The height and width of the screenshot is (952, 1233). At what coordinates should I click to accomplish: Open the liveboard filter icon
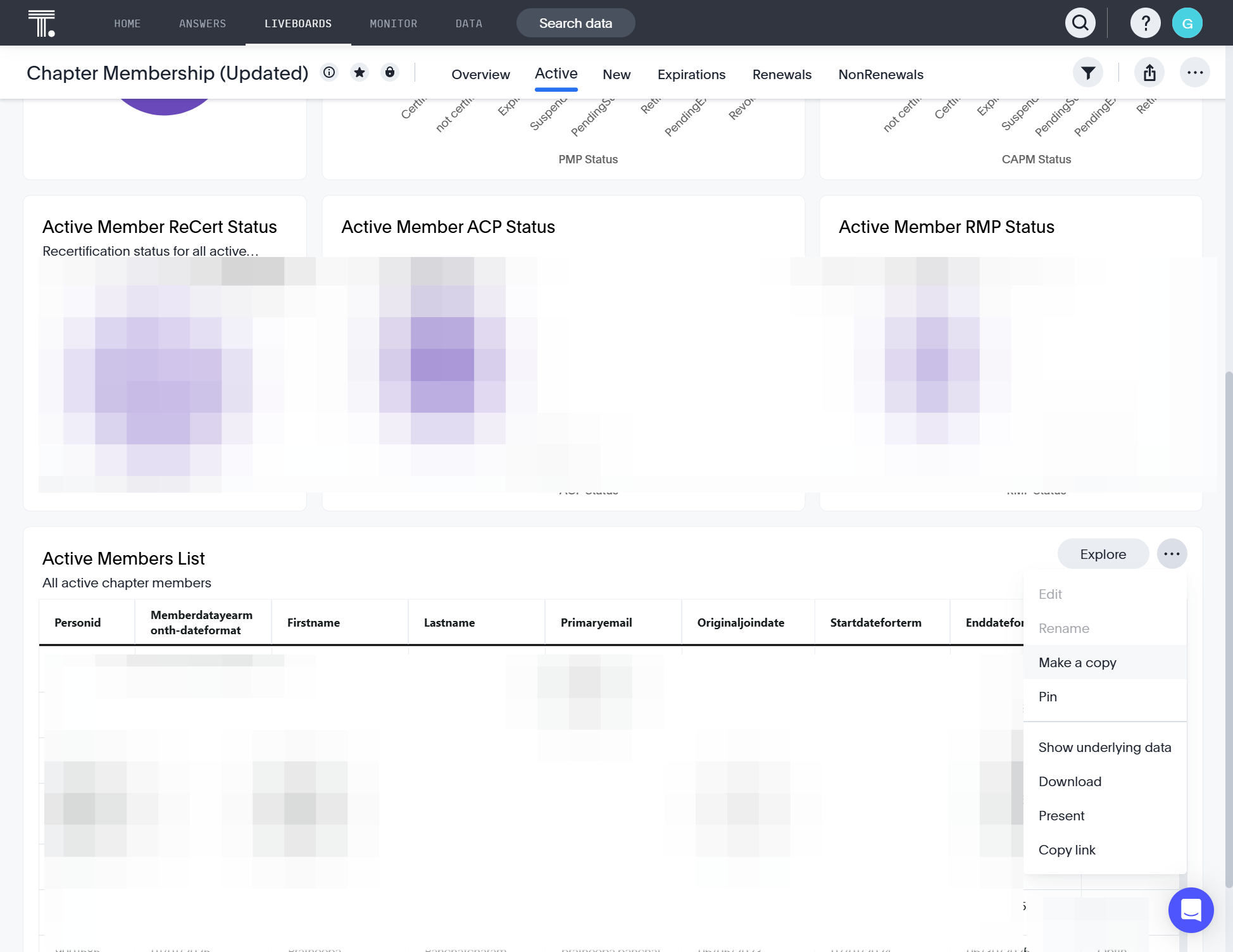(x=1088, y=73)
